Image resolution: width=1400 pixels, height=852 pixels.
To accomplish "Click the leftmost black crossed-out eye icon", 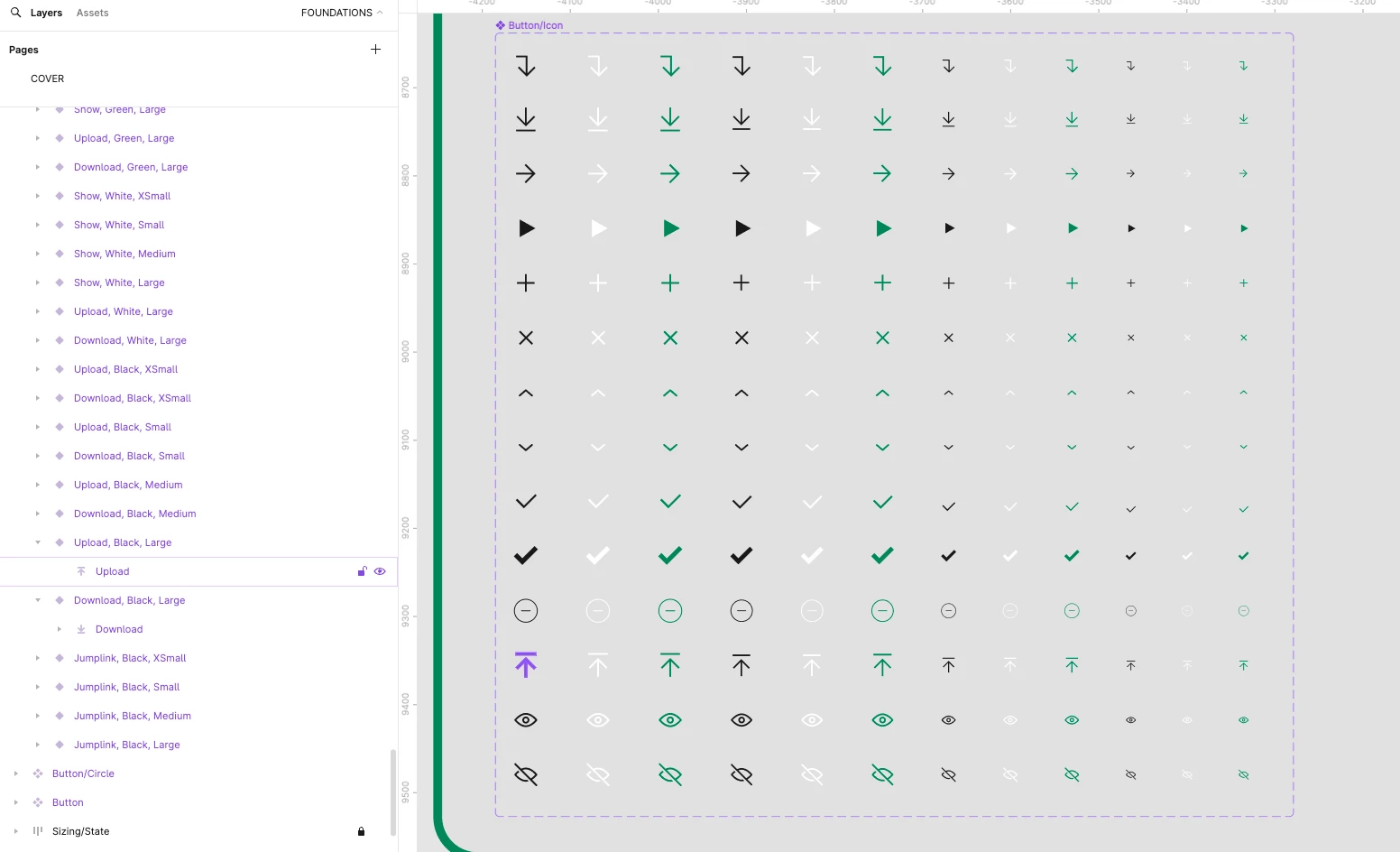I will [x=526, y=774].
